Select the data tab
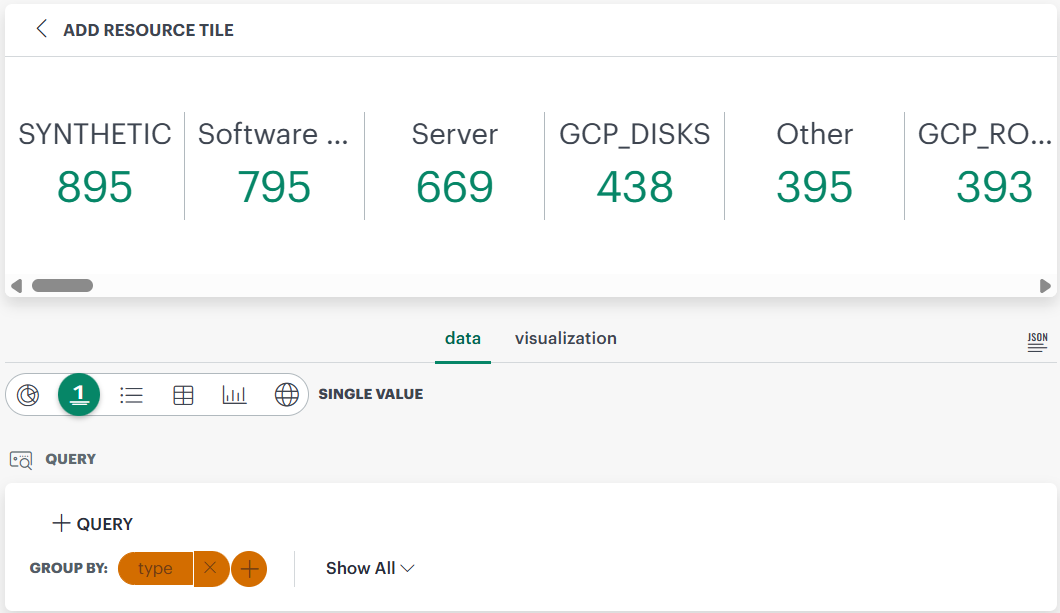This screenshot has height=613, width=1060. (463, 338)
